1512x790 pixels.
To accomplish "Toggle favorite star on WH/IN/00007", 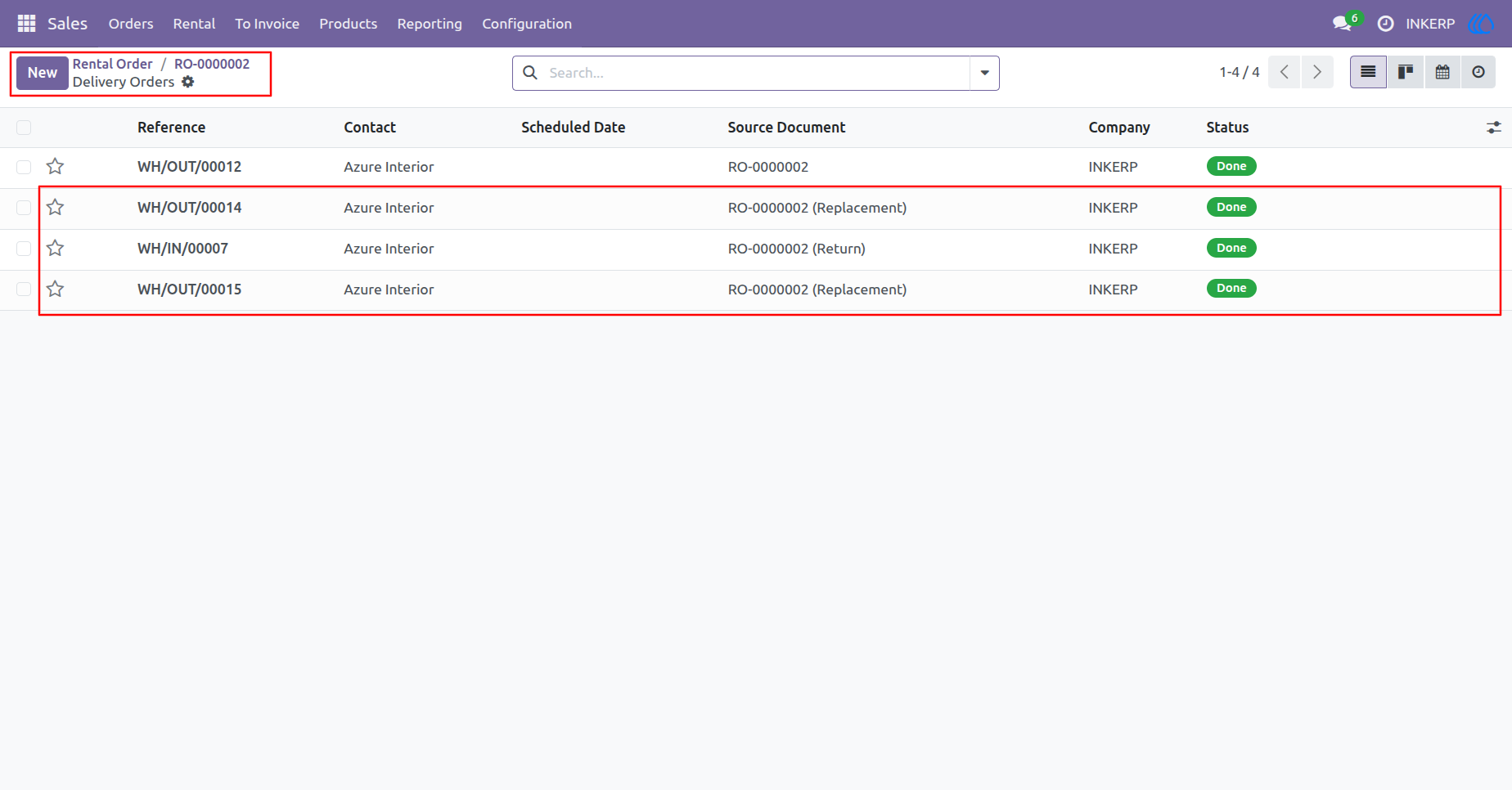I will [x=55, y=249].
